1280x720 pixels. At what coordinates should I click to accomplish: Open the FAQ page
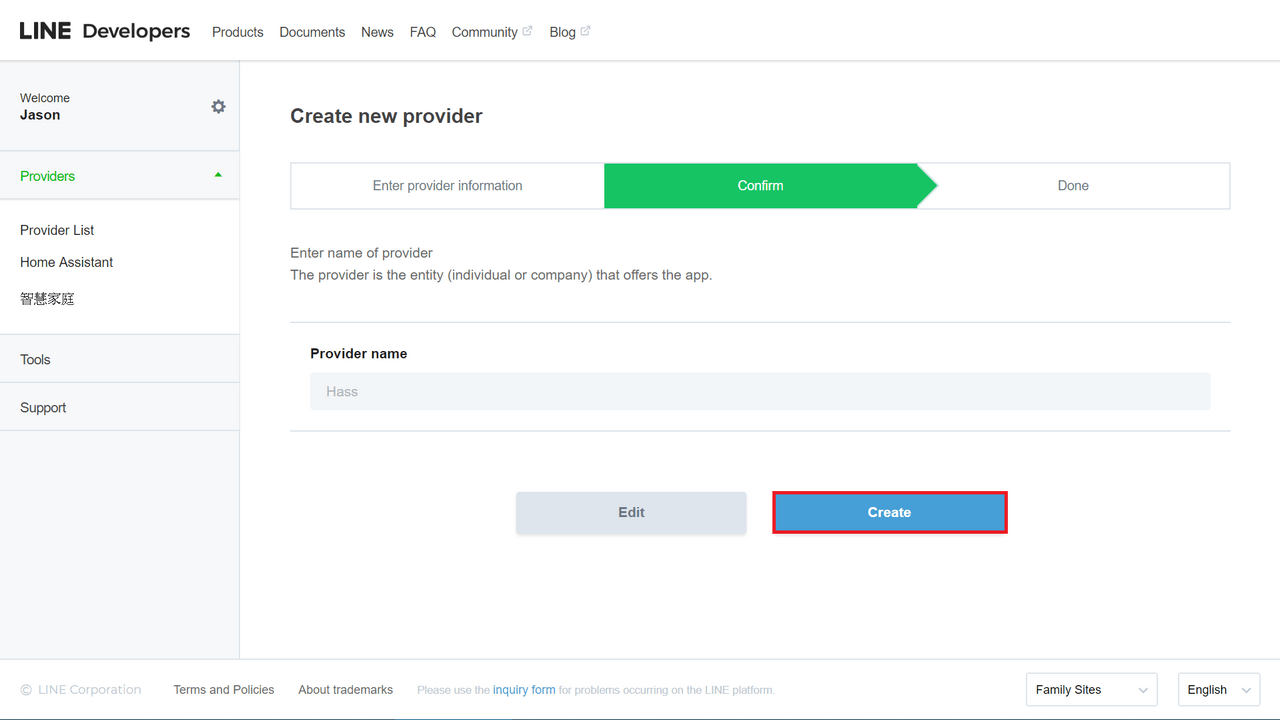click(423, 32)
